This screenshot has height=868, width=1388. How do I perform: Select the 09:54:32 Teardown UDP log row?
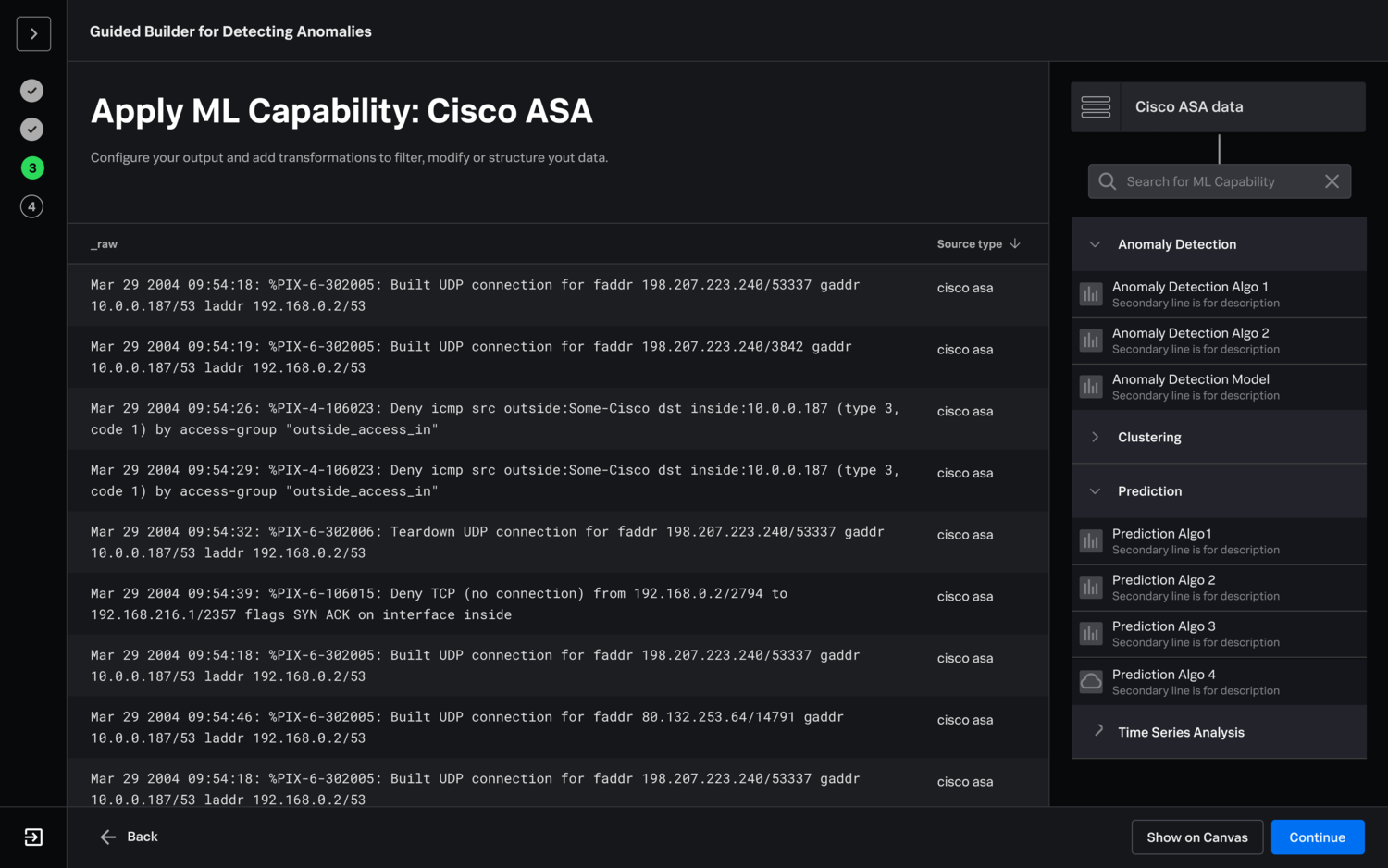click(558, 542)
